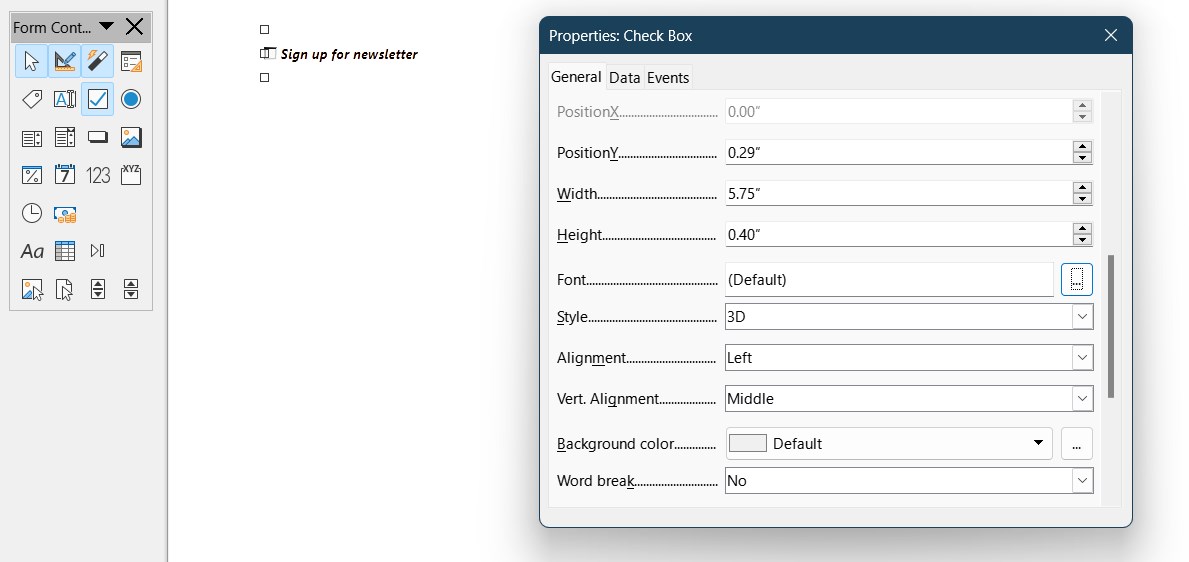Select the Text Box control tool
The height and width of the screenshot is (562, 1189).
coord(64,99)
